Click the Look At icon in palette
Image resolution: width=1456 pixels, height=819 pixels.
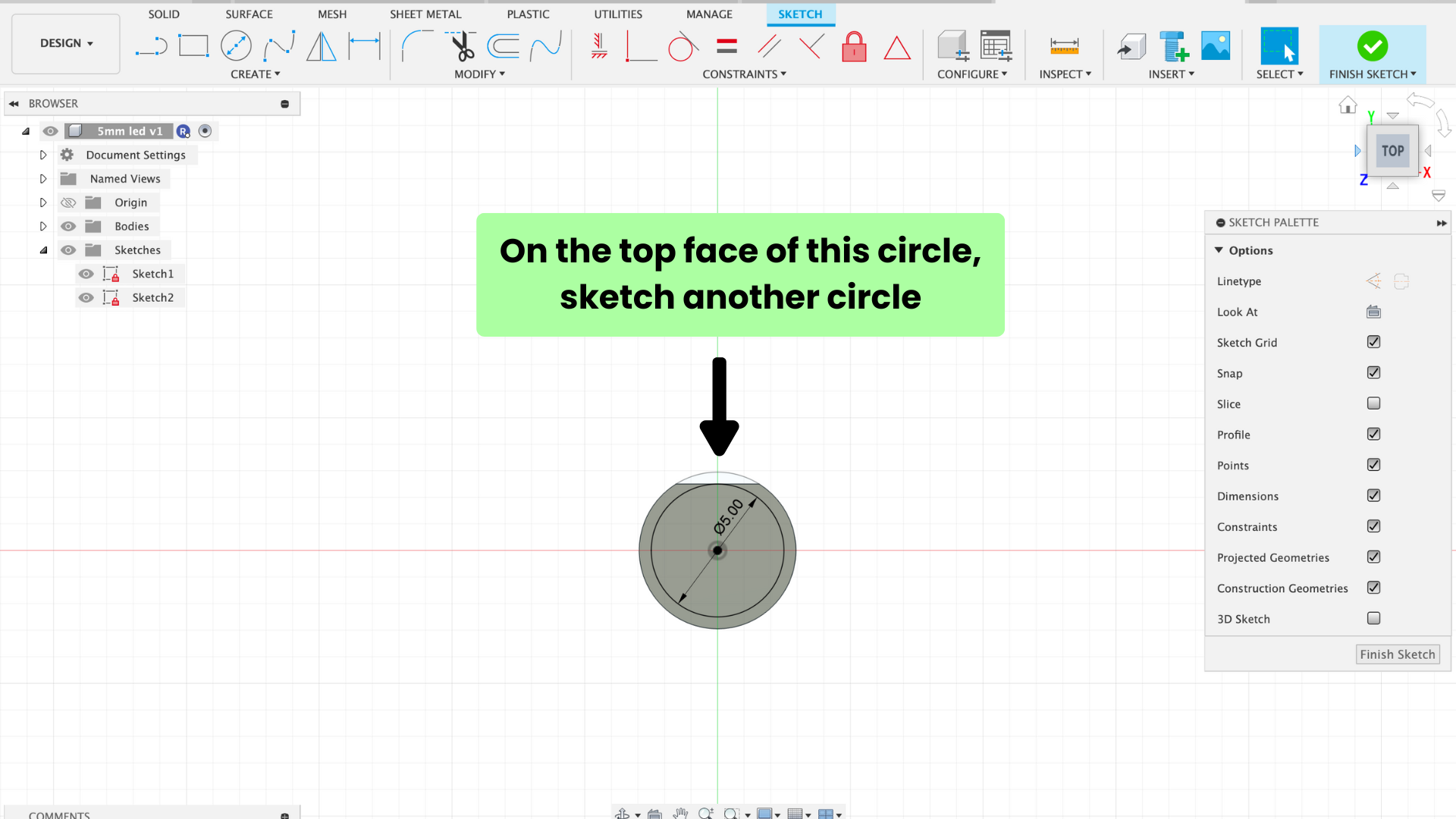(1373, 312)
